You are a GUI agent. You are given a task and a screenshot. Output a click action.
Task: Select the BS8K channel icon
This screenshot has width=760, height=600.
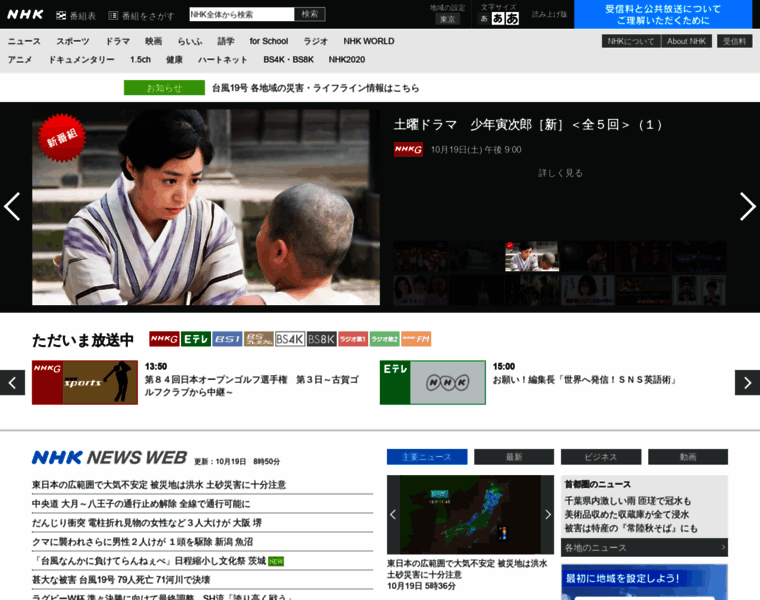tap(322, 339)
